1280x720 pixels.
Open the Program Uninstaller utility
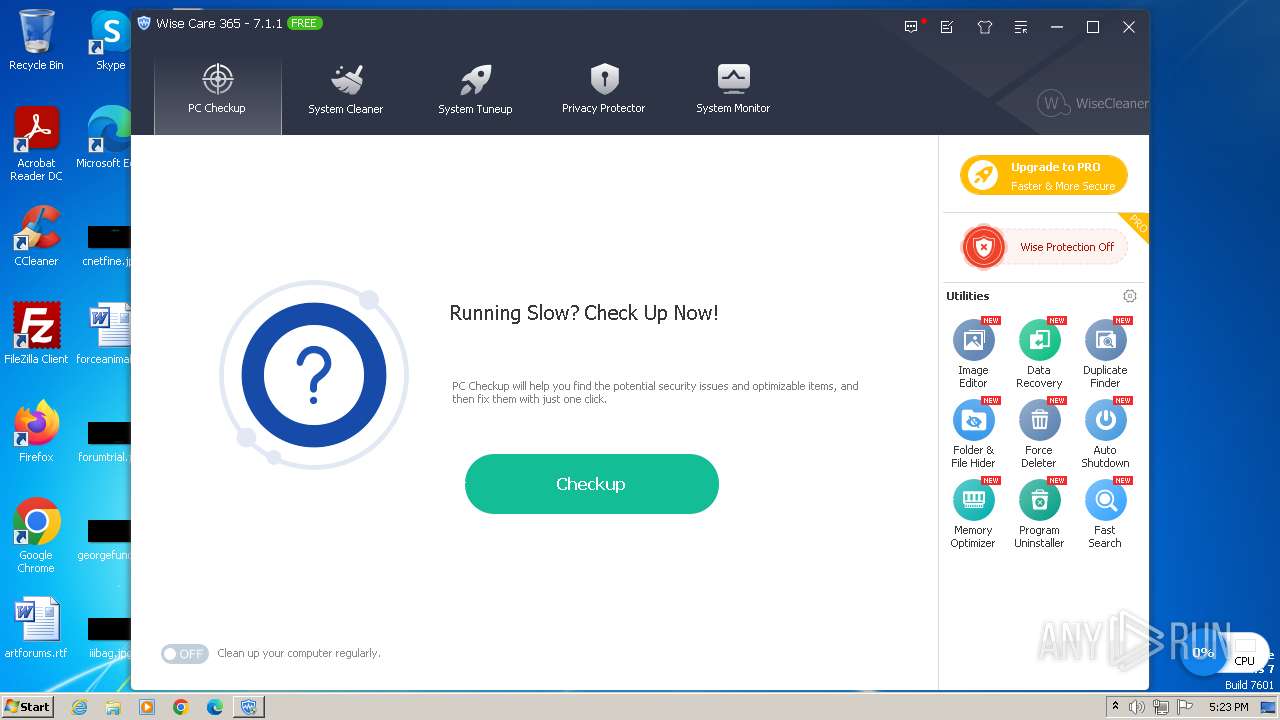pyautogui.click(x=1039, y=513)
